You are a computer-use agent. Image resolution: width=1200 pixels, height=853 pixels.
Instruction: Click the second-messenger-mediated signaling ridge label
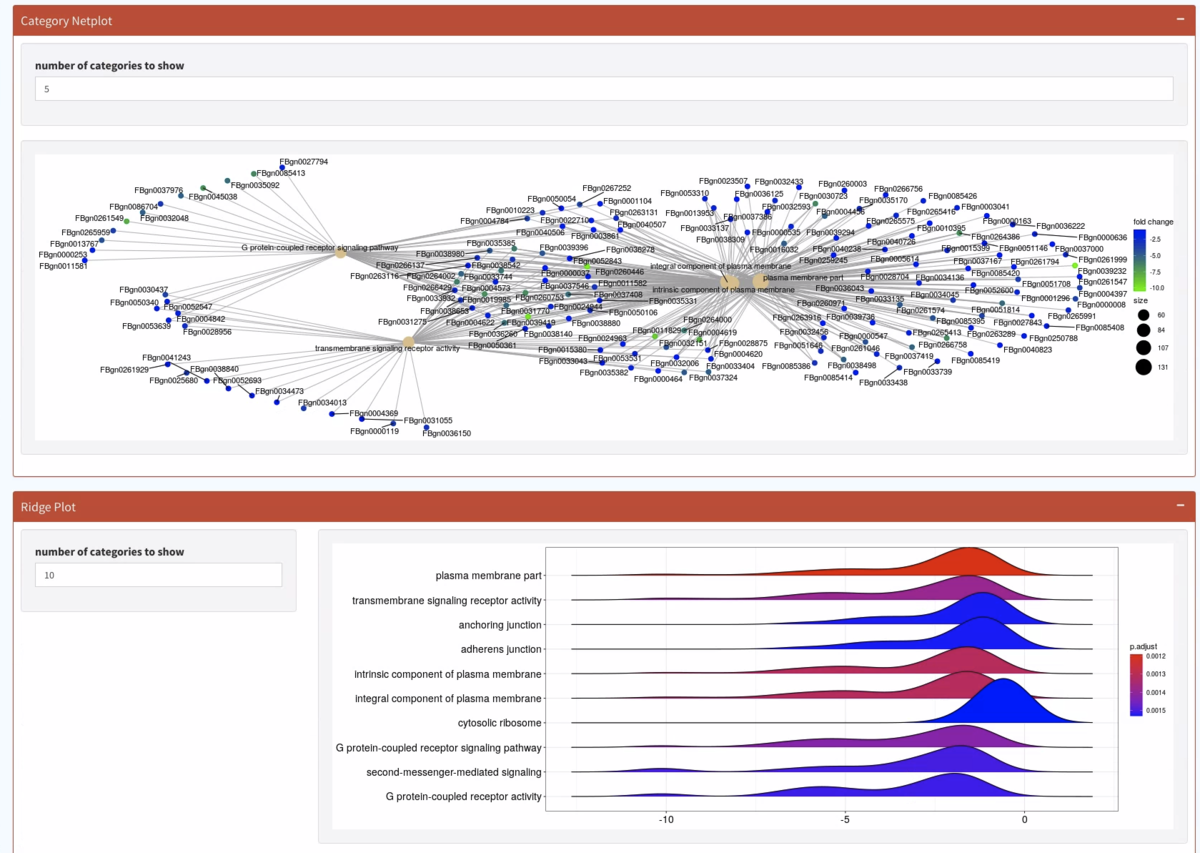(454, 772)
